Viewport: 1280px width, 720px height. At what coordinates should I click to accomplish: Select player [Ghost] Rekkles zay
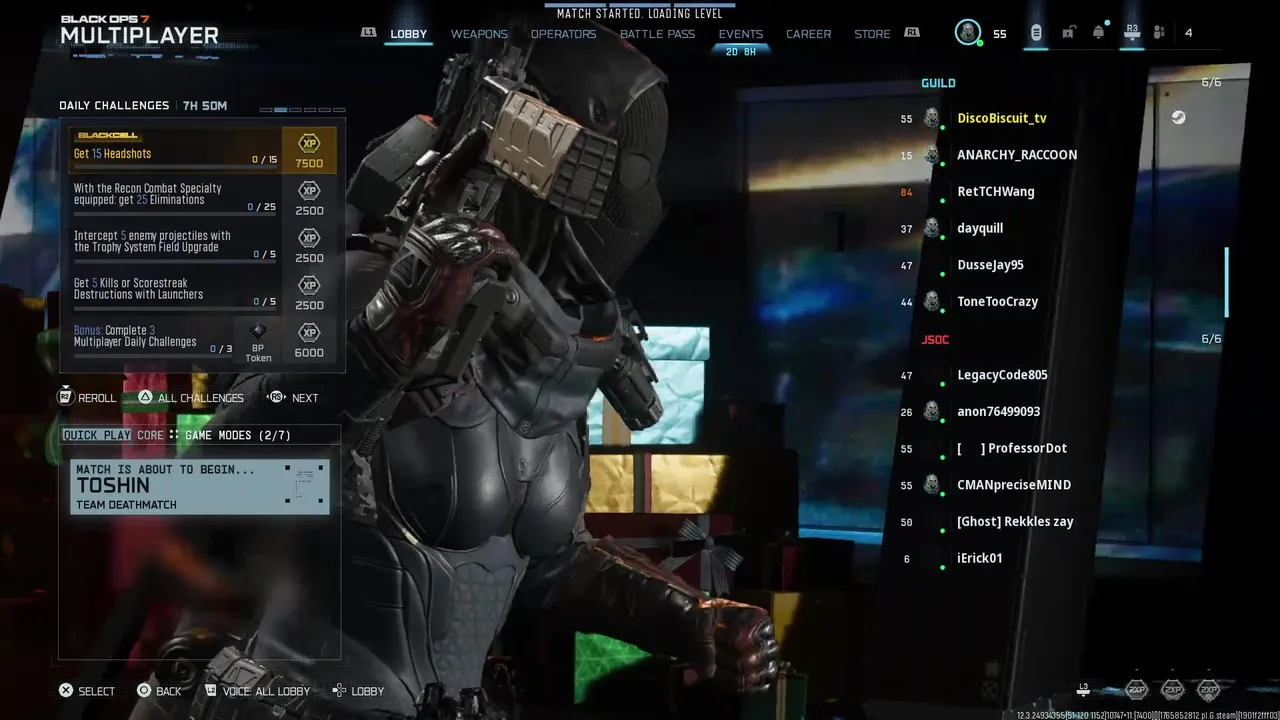[x=1015, y=522]
